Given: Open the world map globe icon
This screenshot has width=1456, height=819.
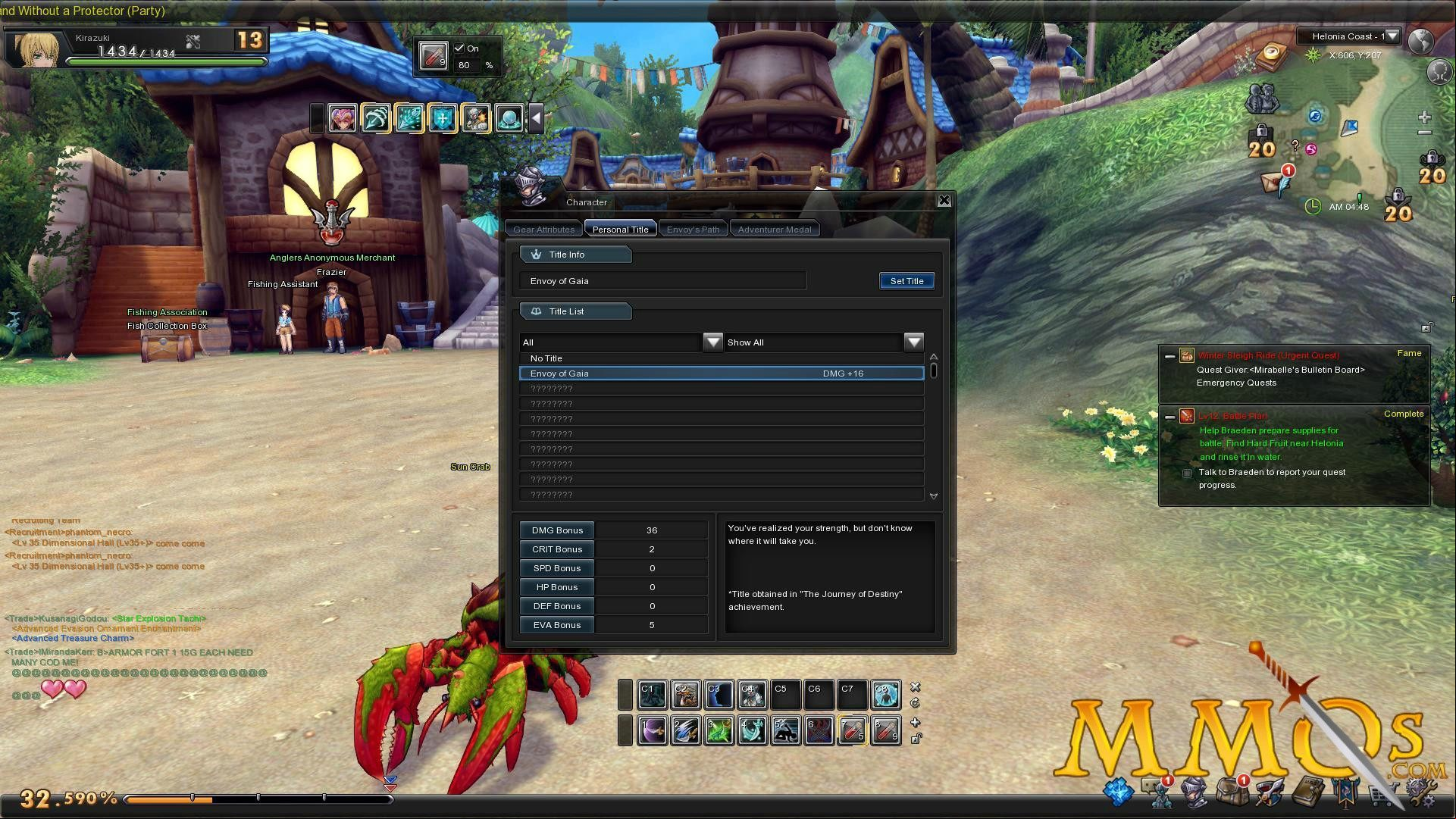Looking at the screenshot, I should click(x=1420, y=41).
